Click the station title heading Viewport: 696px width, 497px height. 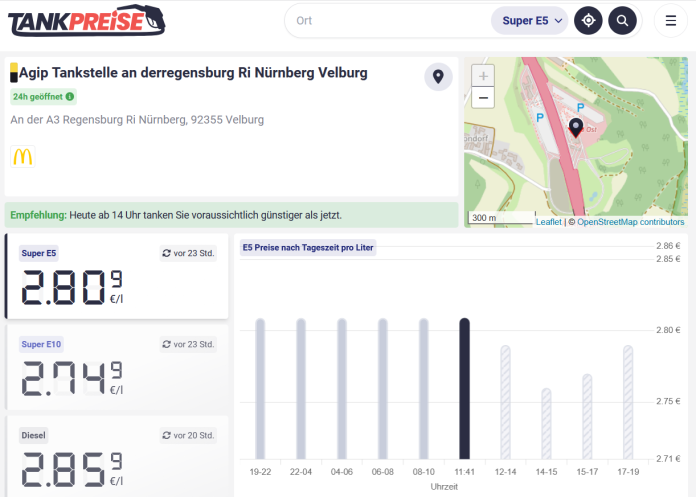tap(193, 72)
